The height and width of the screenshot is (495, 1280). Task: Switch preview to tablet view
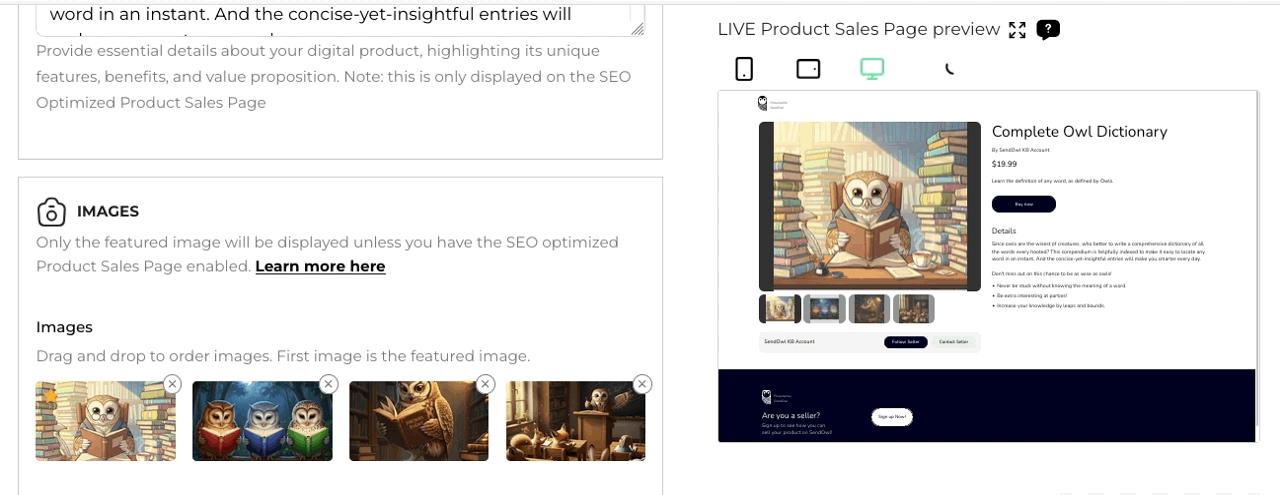(x=808, y=68)
